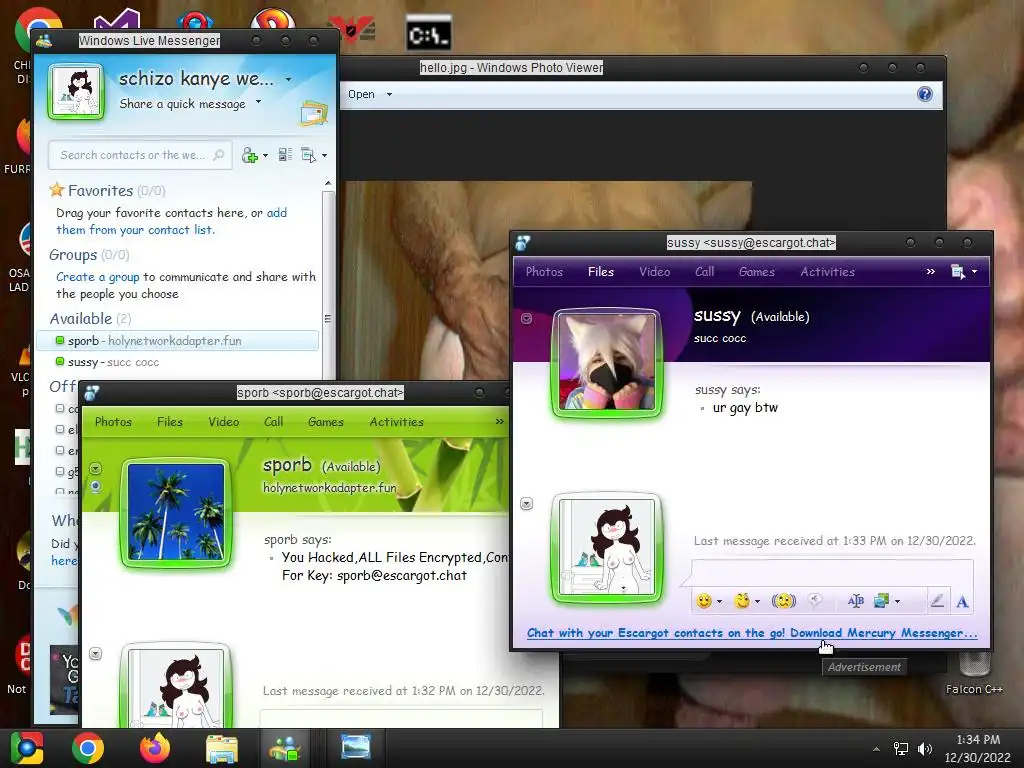Click the Messenger taskbar button
This screenshot has height=768, width=1024.
point(285,748)
